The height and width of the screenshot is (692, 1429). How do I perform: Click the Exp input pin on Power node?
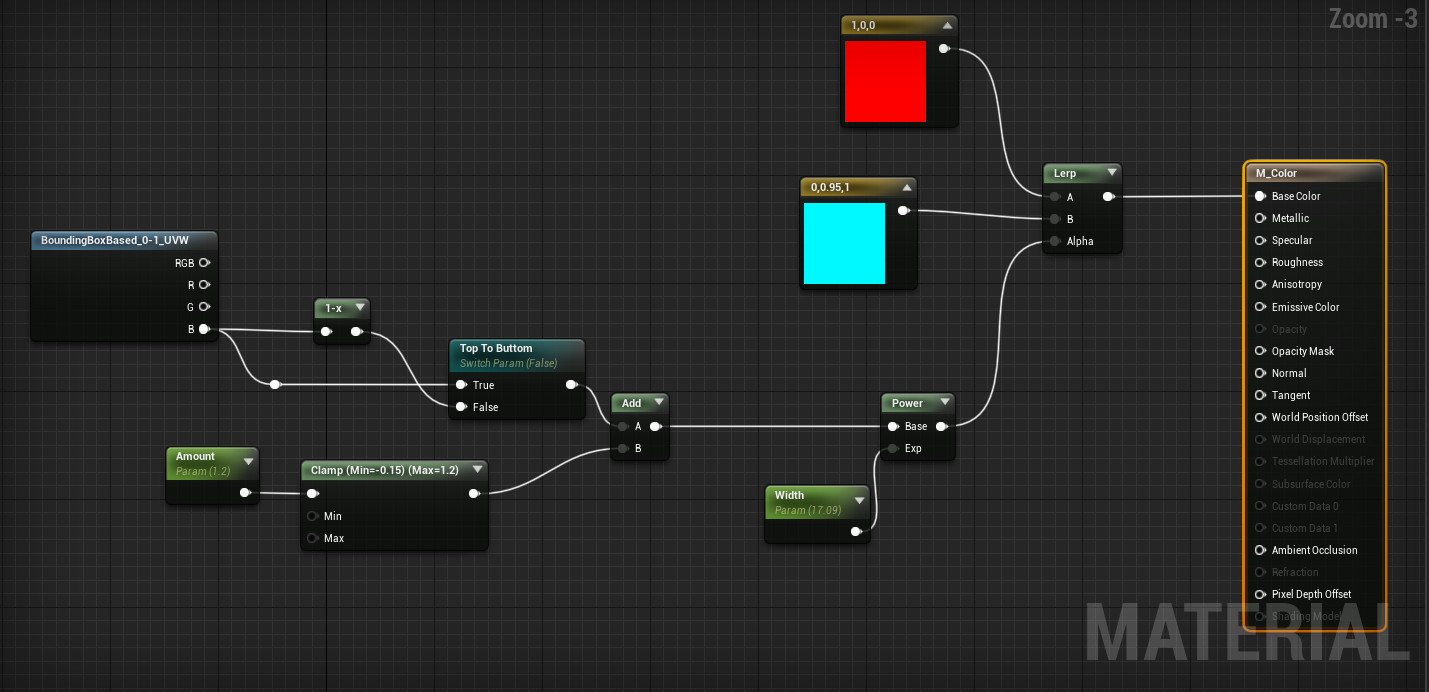[x=893, y=448]
